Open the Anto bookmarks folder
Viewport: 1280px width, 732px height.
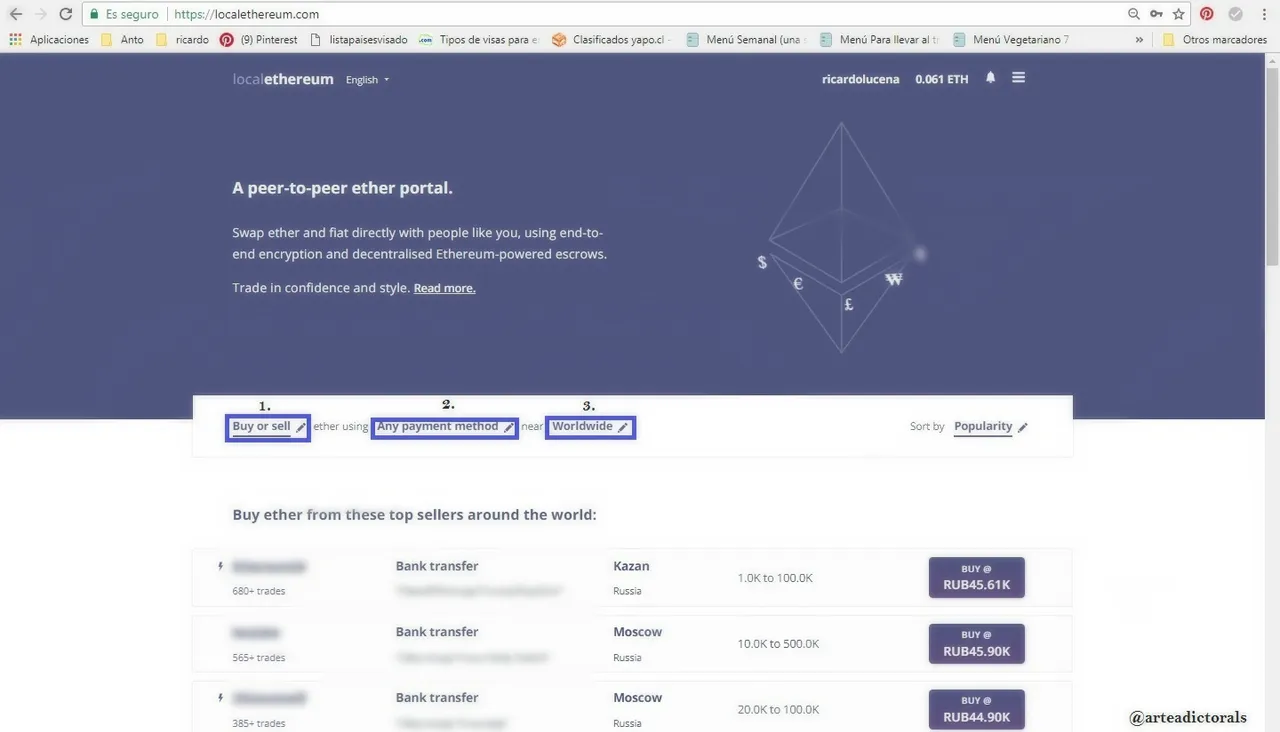pyautogui.click(x=122, y=40)
